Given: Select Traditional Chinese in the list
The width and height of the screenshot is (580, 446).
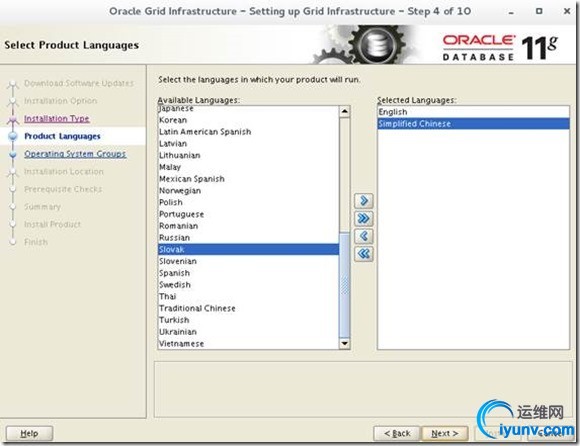Looking at the screenshot, I should (x=248, y=308).
